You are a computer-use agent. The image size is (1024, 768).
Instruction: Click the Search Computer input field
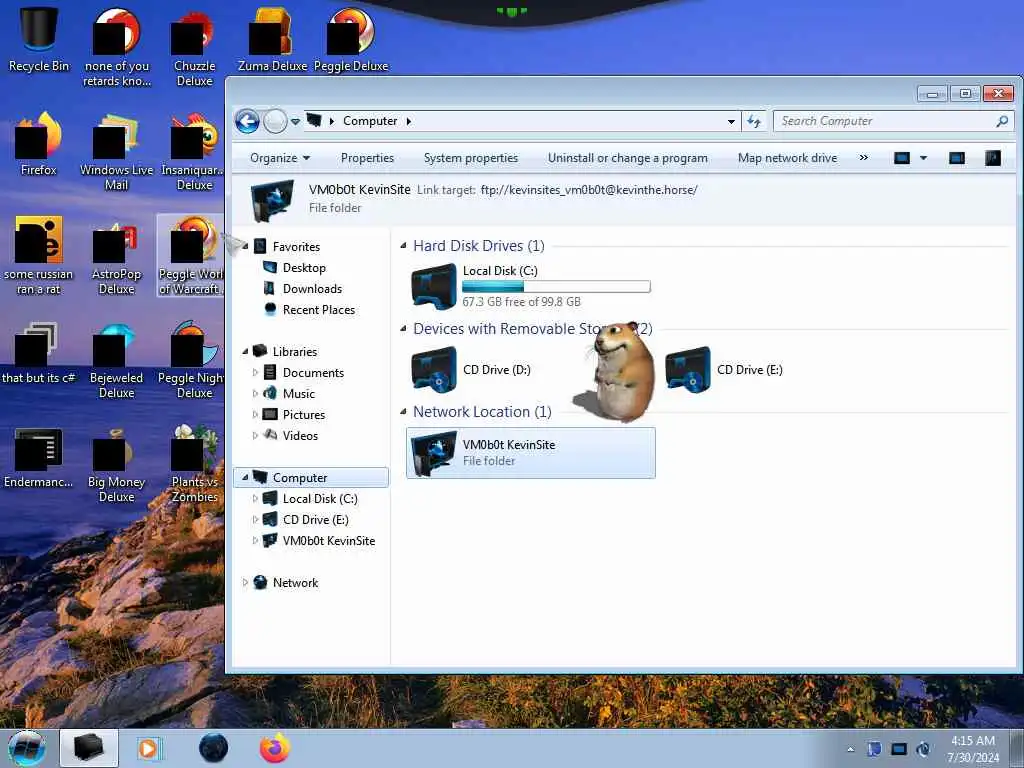click(x=893, y=121)
